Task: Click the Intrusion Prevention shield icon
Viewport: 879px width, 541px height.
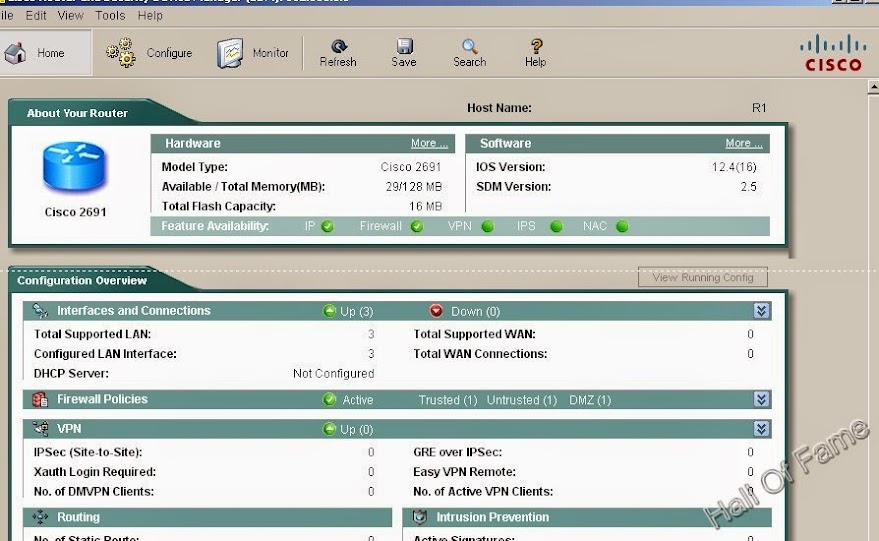Action: 420,517
